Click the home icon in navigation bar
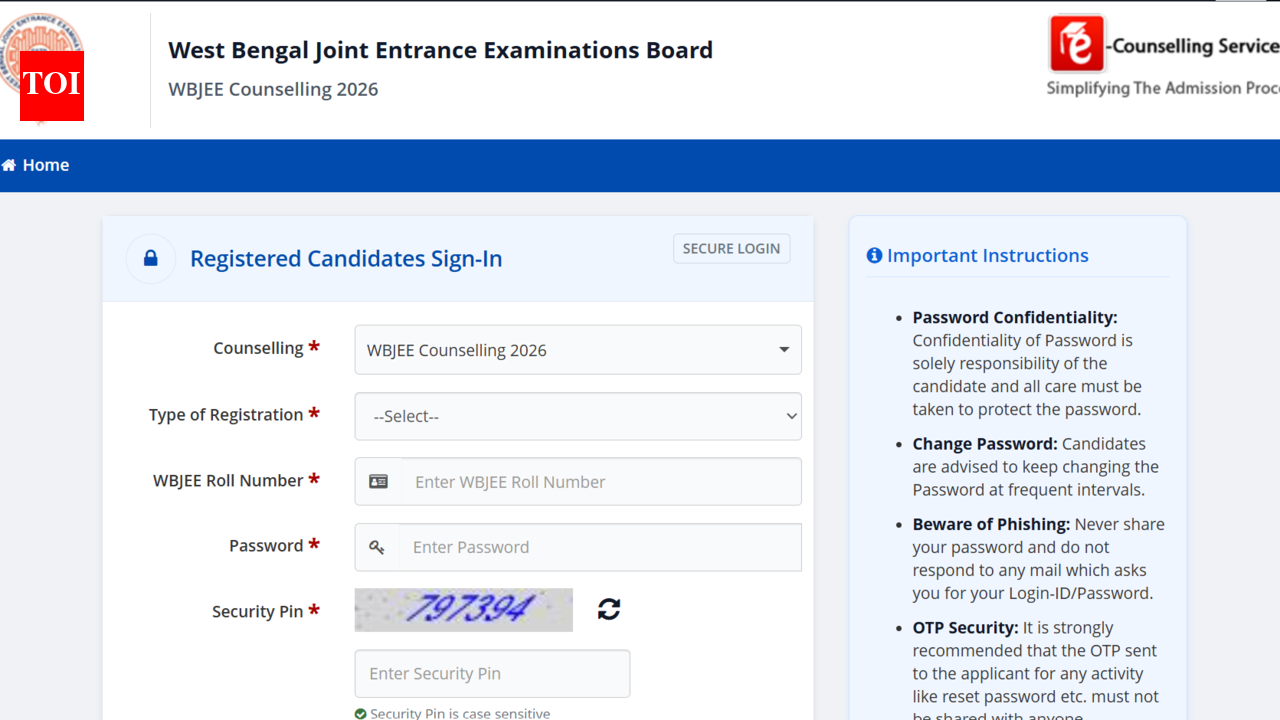The height and width of the screenshot is (720, 1280). tap(8, 165)
